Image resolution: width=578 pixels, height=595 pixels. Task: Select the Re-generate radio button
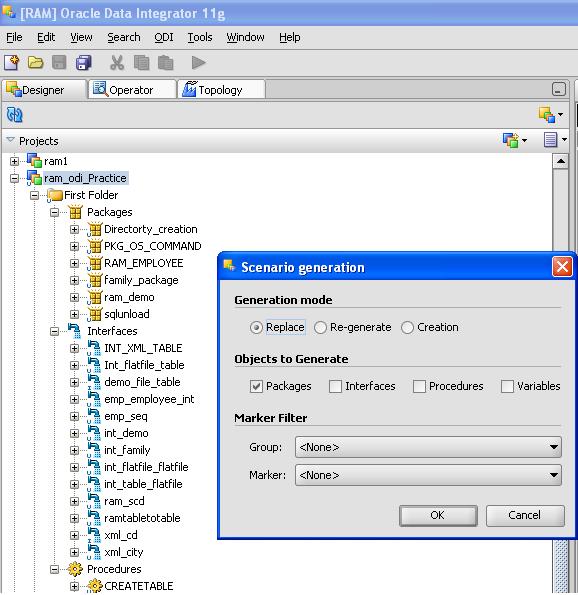320,327
